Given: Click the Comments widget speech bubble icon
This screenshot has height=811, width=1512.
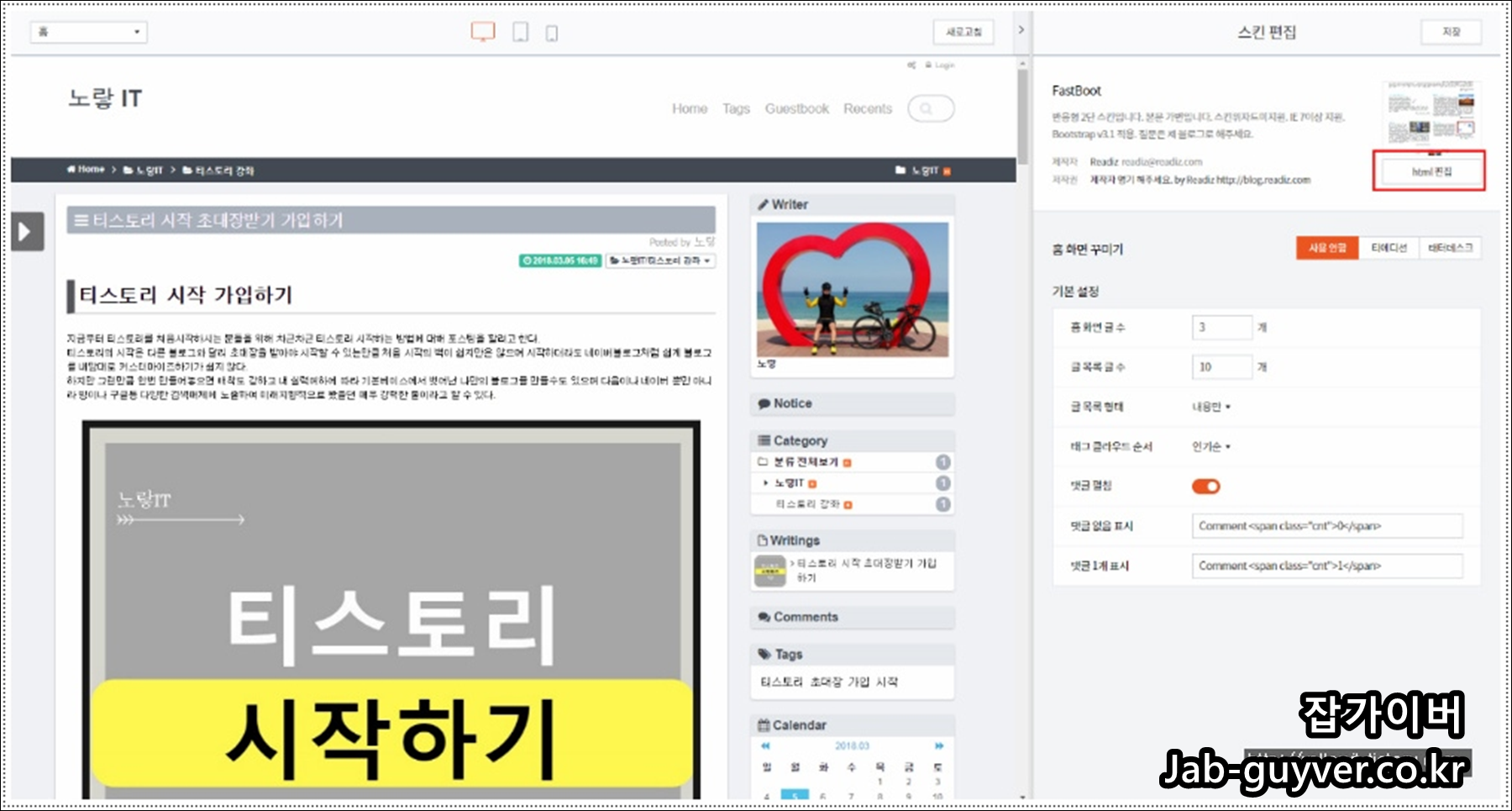Looking at the screenshot, I should tap(764, 617).
